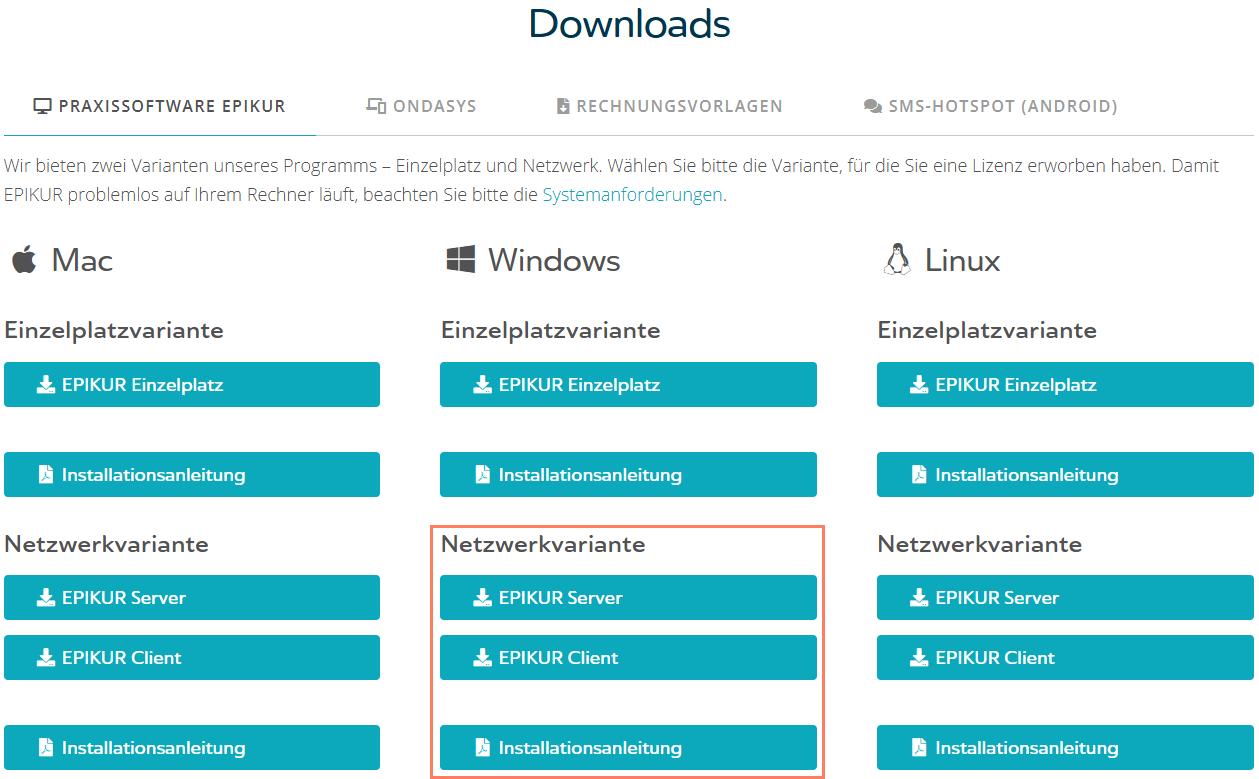Click Netzwerkvariante heading under Windows

(543, 544)
